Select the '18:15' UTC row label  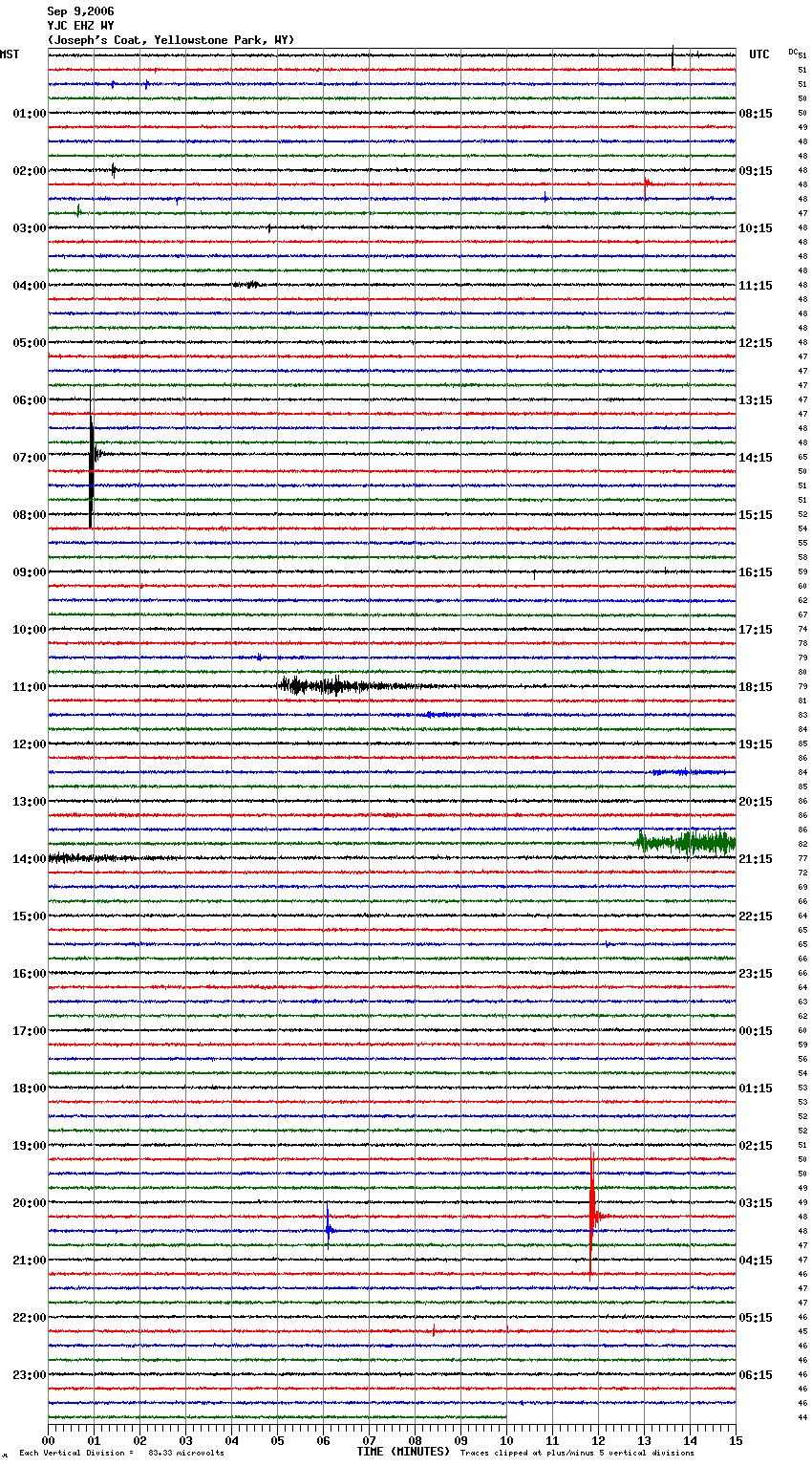coord(756,687)
